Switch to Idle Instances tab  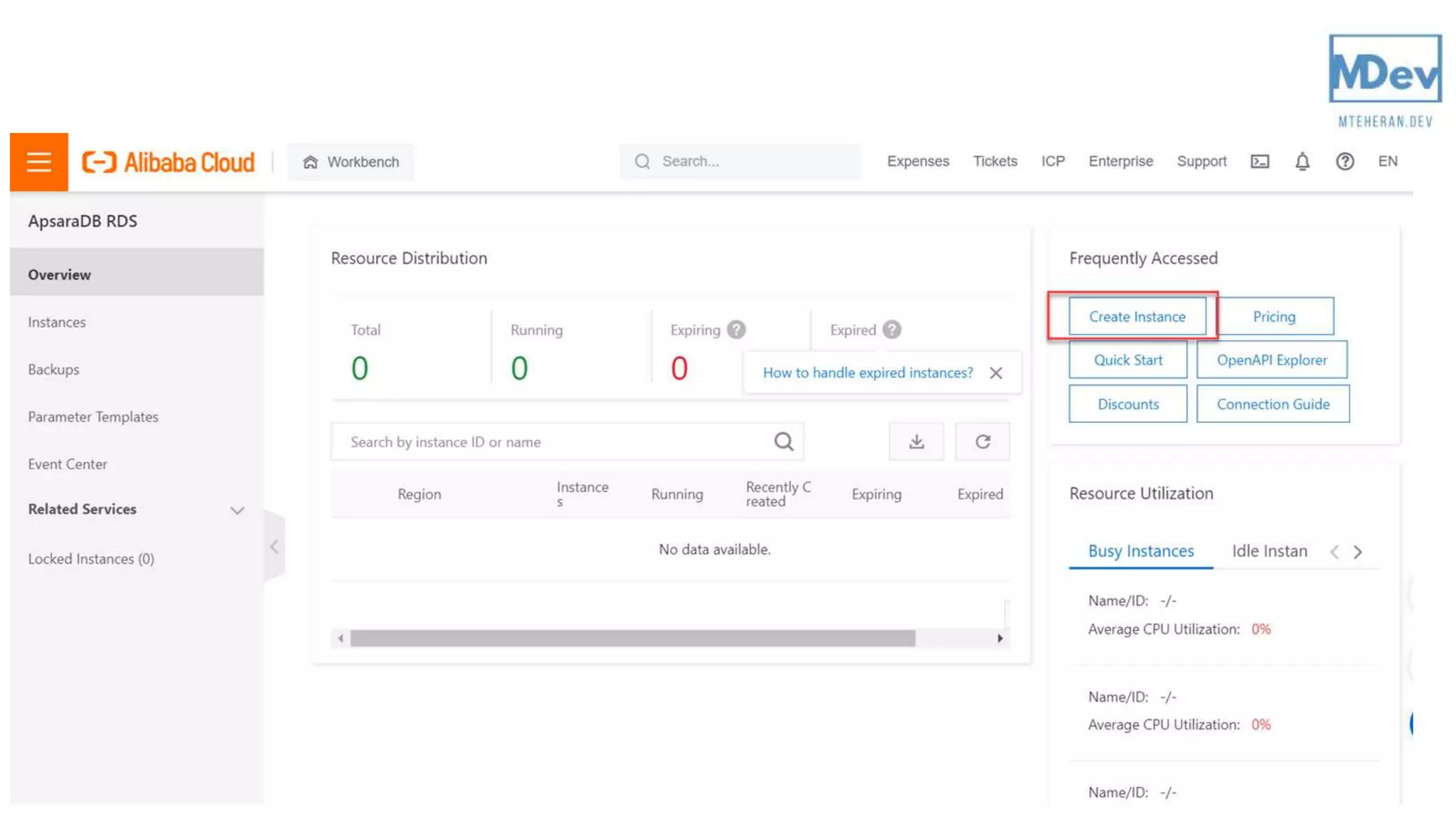1269,551
